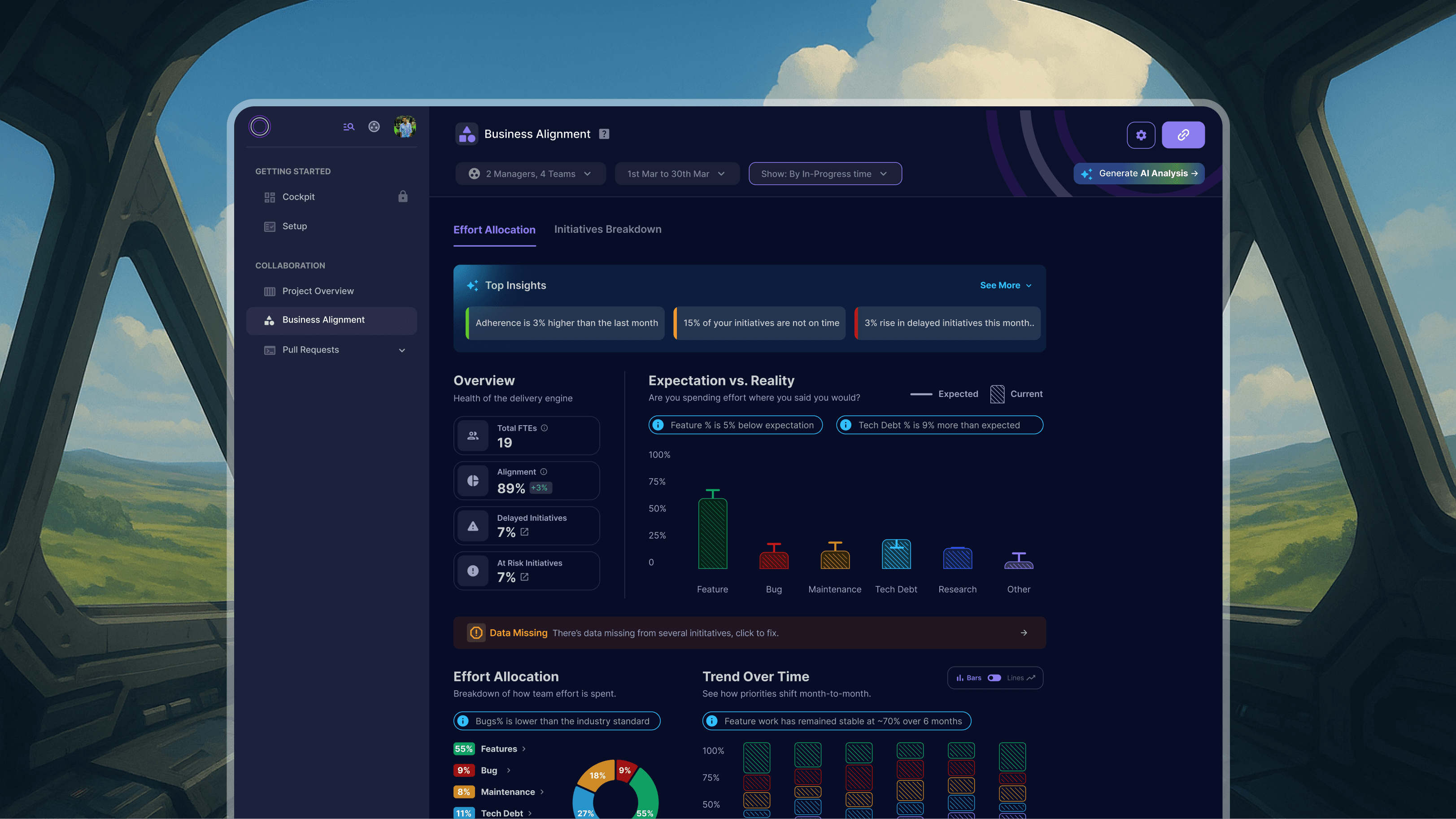Click the help question mark beside Business Alignment

tap(604, 134)
